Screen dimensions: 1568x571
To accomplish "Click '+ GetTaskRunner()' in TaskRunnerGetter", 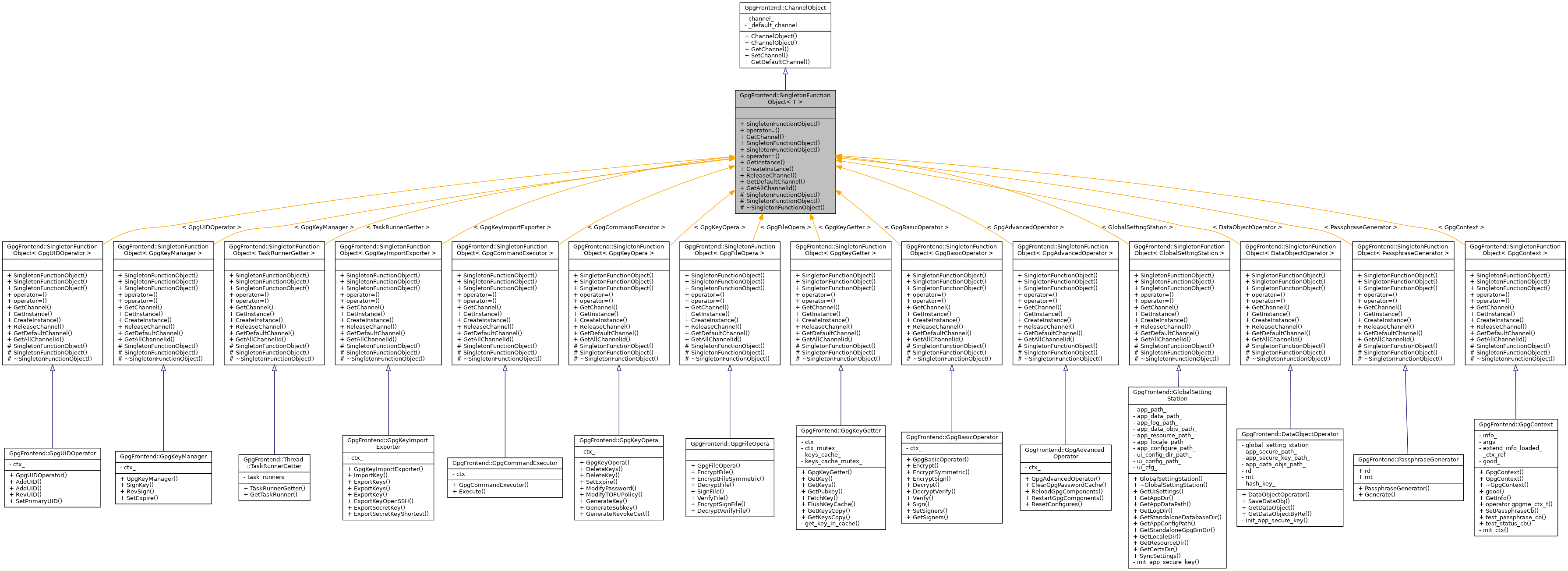I will click(x=270, y=495).
